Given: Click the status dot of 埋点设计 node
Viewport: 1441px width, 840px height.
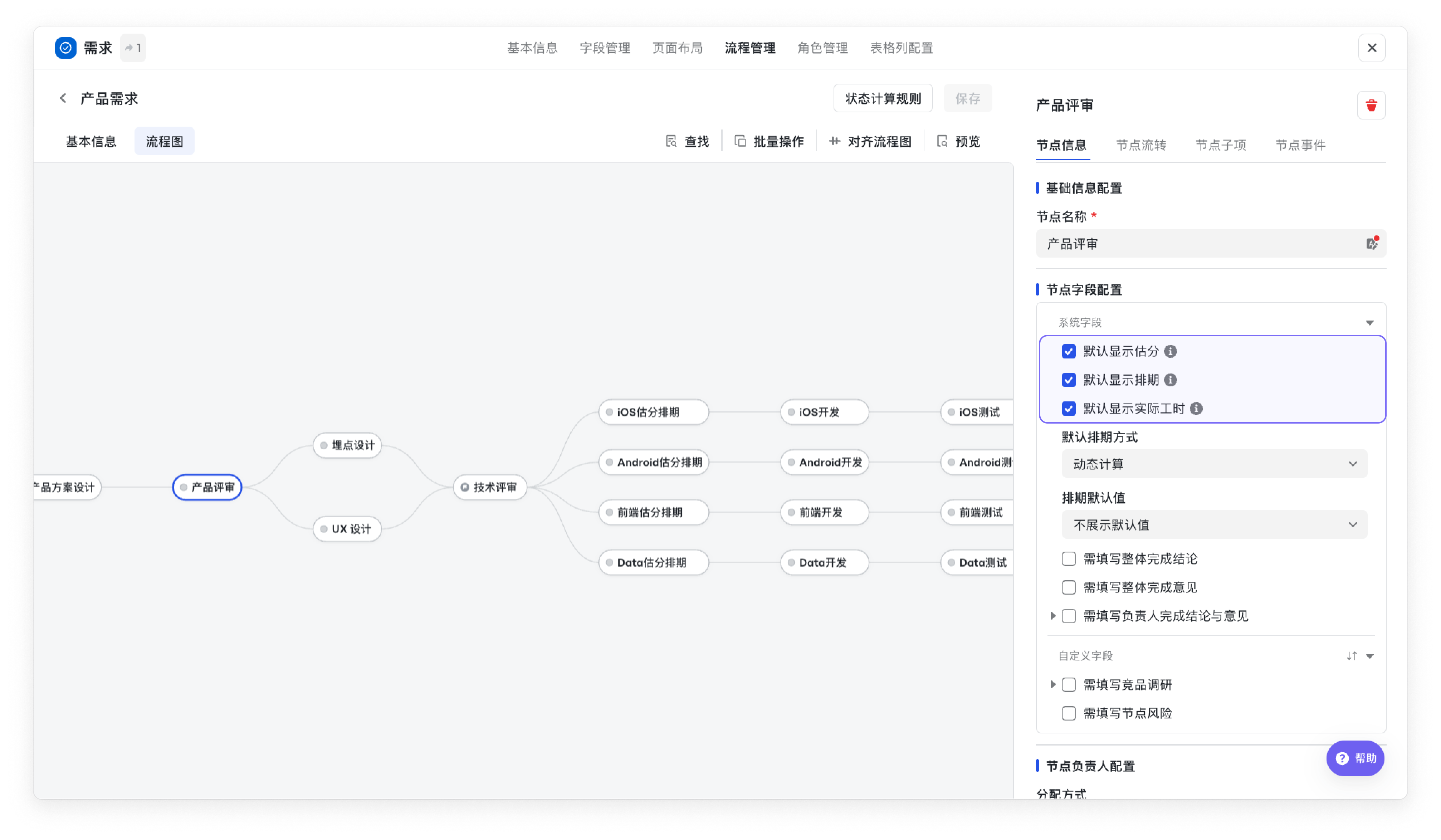Looking at the screenshot, I should click(x=324, y=445).
